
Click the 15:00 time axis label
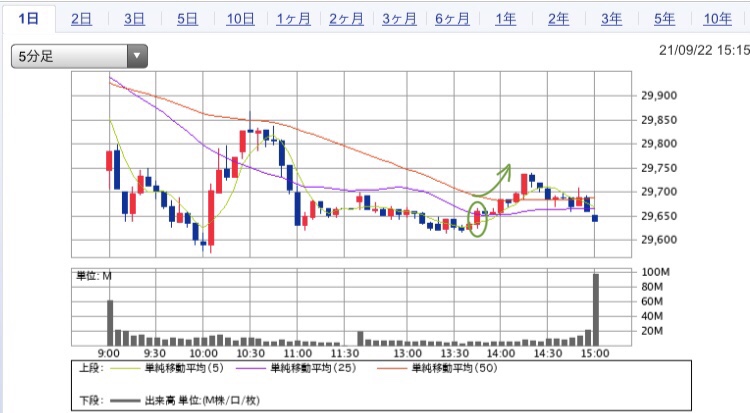[x=595, y=354]
